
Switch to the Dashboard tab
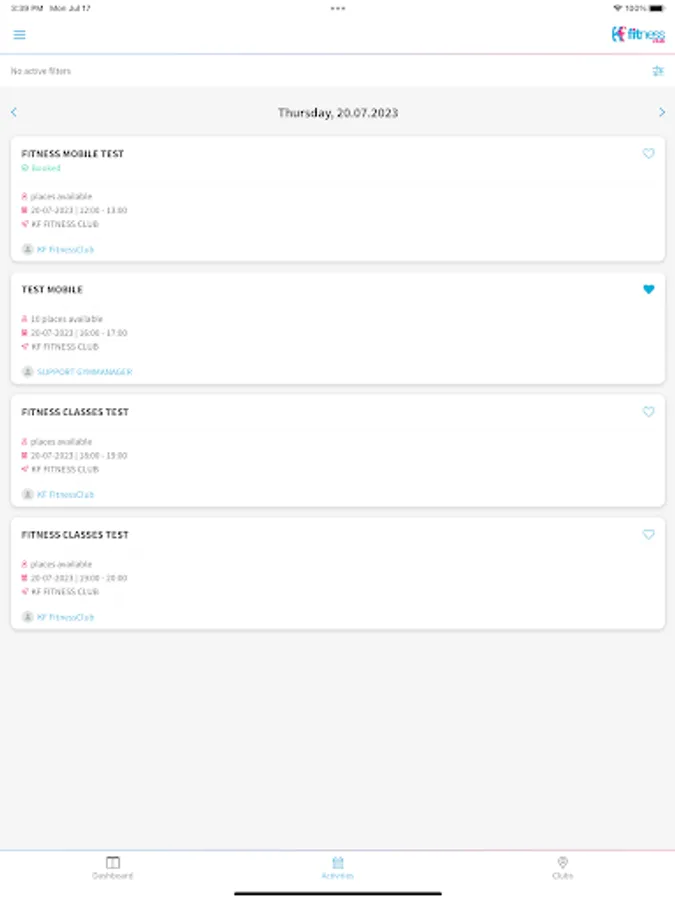(113, 867)
